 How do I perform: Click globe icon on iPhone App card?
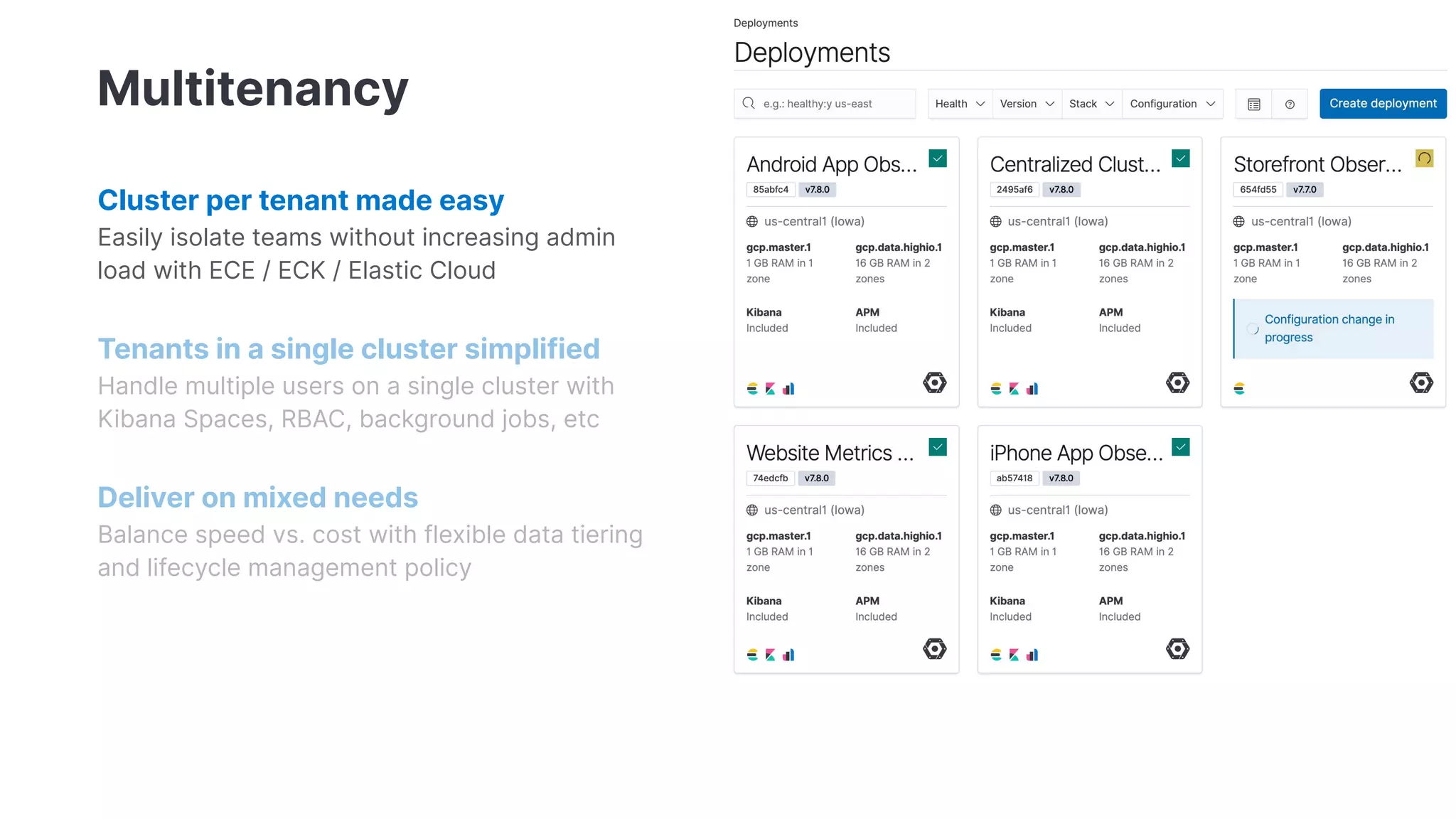point(996,510)
